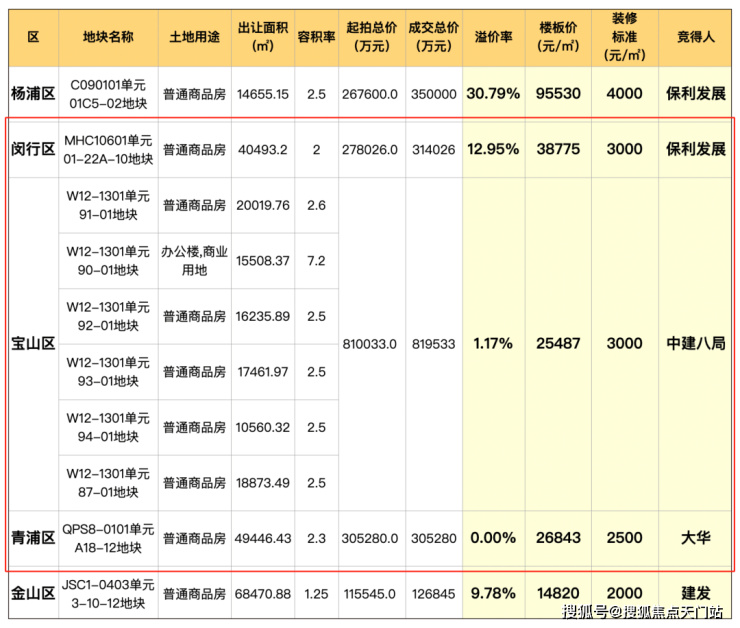Select the 0.00% premium rate cell
The image size is (740, 628).
pos(494,538)
